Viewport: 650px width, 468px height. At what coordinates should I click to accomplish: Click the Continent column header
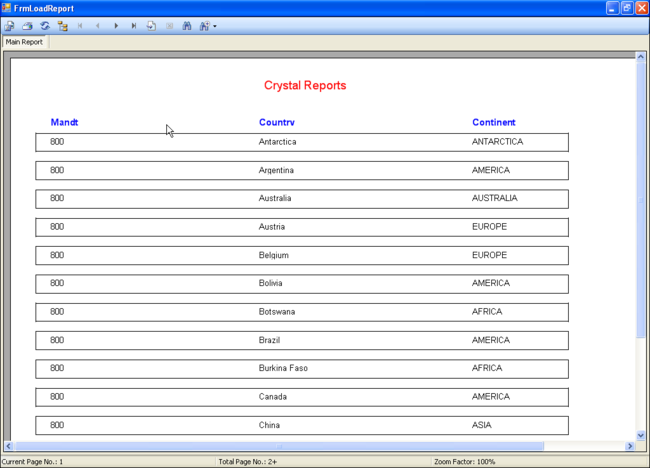pyautogui.click(x=494, y=122)
